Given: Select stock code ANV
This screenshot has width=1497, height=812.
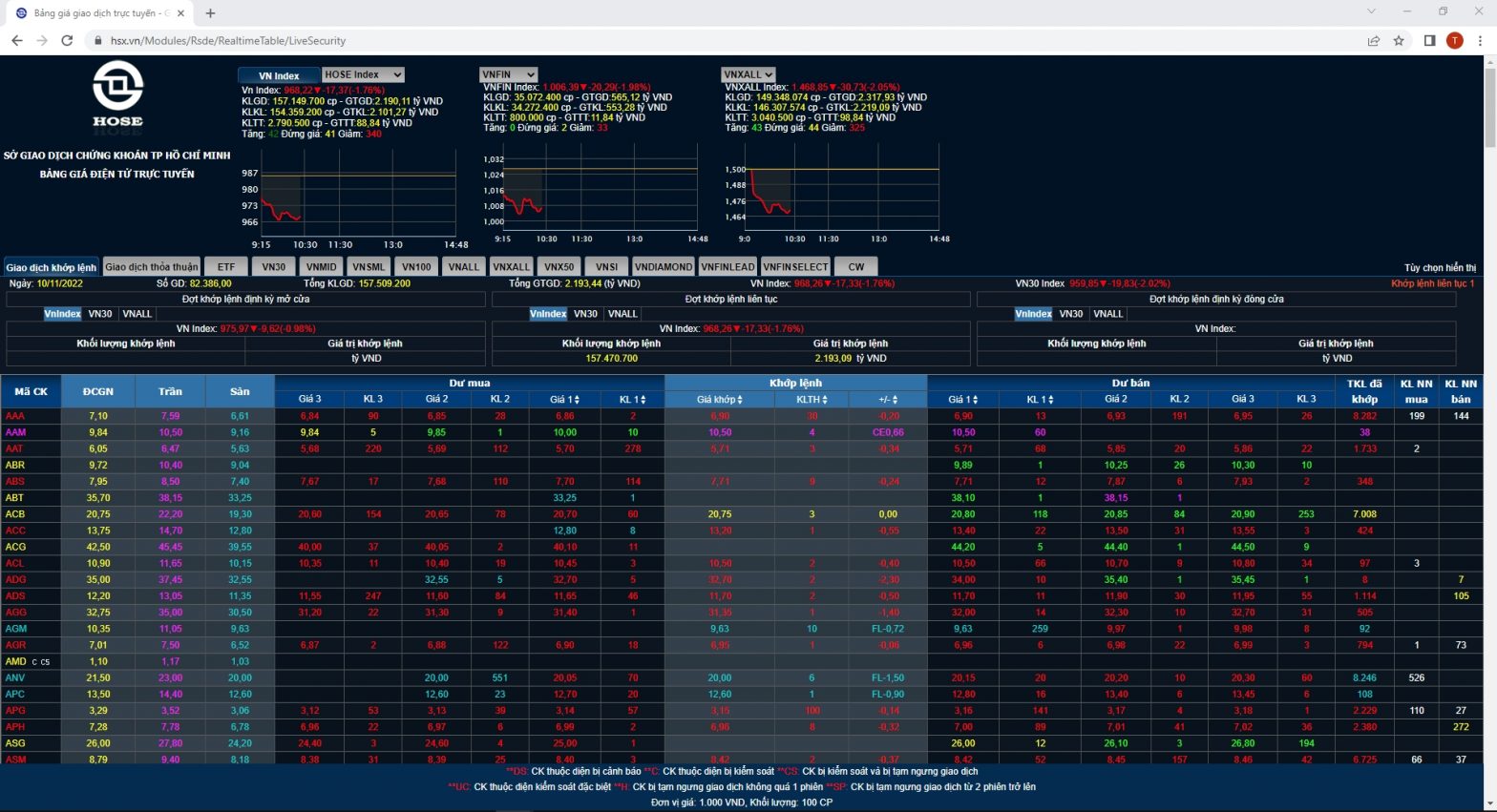Looking at the screenshot, I should 14,677.
